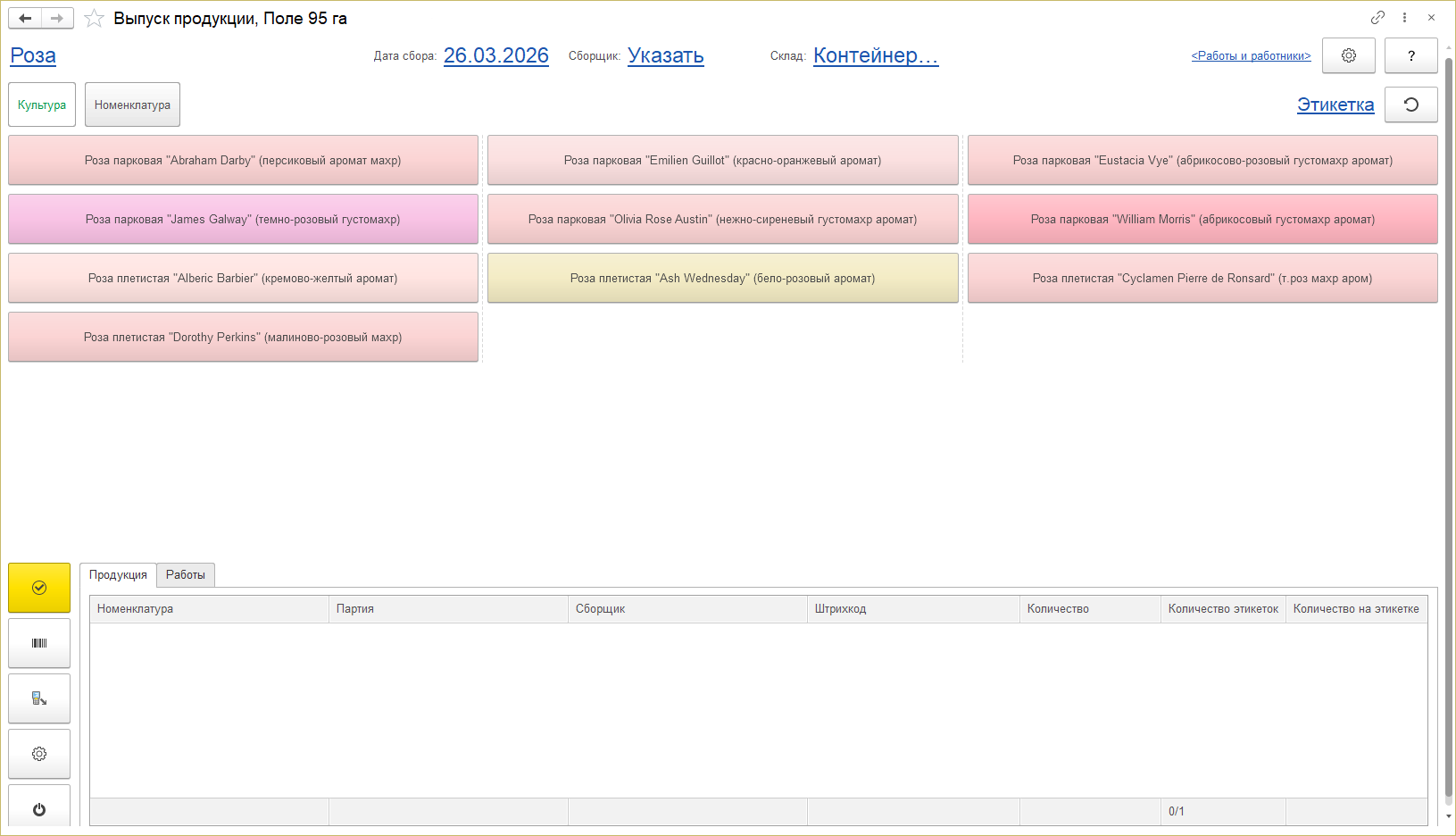Click the Количество column header
Screen dimensions: 1456x836
(x=1091, y=609)
